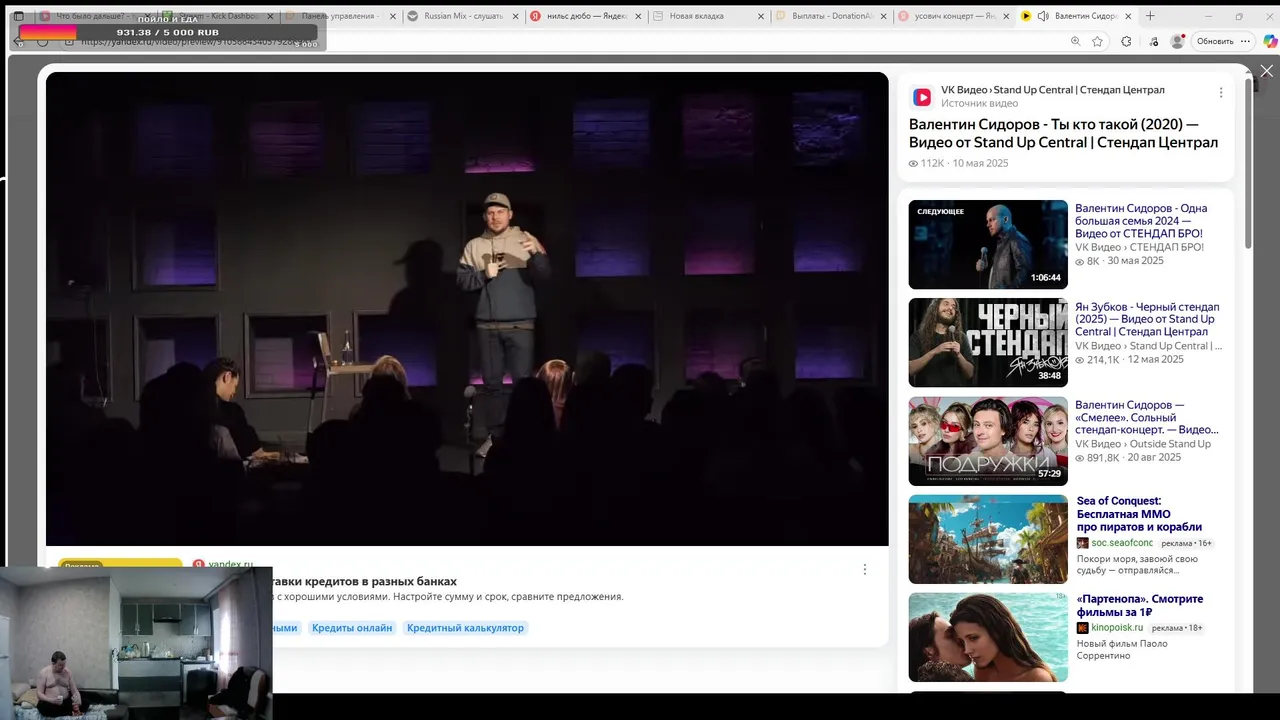Click the zoom magnifier icon in address bar
The image size is (1280, 720).
(1075, 41)
